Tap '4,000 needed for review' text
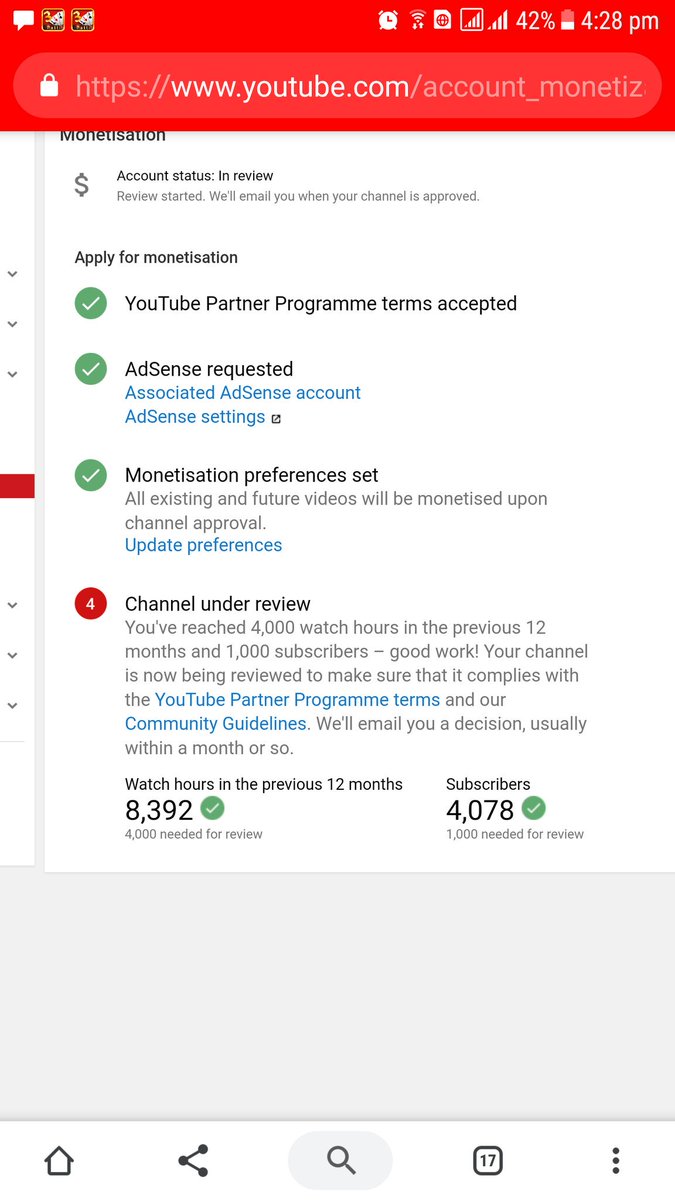The width and height of the screenshot is (675, 1200). coord(194,834)
